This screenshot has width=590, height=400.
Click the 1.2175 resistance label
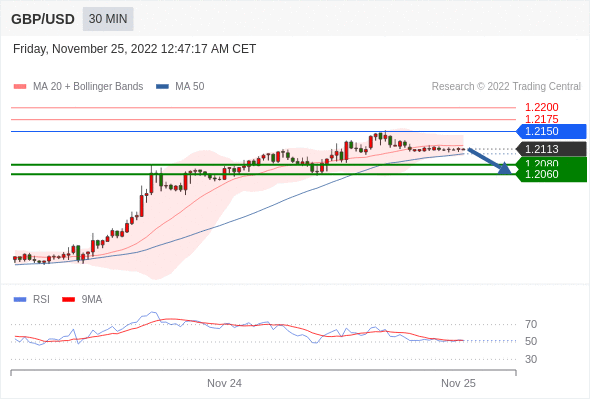[541, 119]
